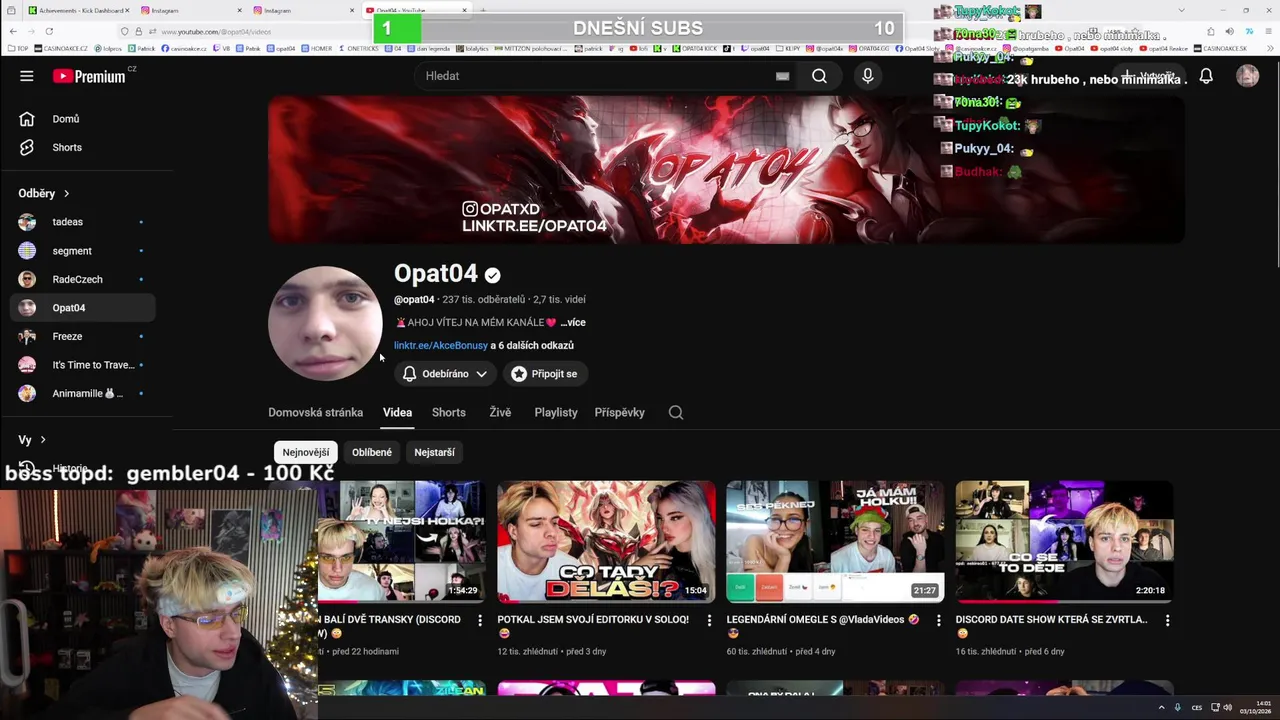The width and height of the screenshot is (1280, 720).
Task: Open the on-screen keyboard icon in search
Action: coord(782,76)
